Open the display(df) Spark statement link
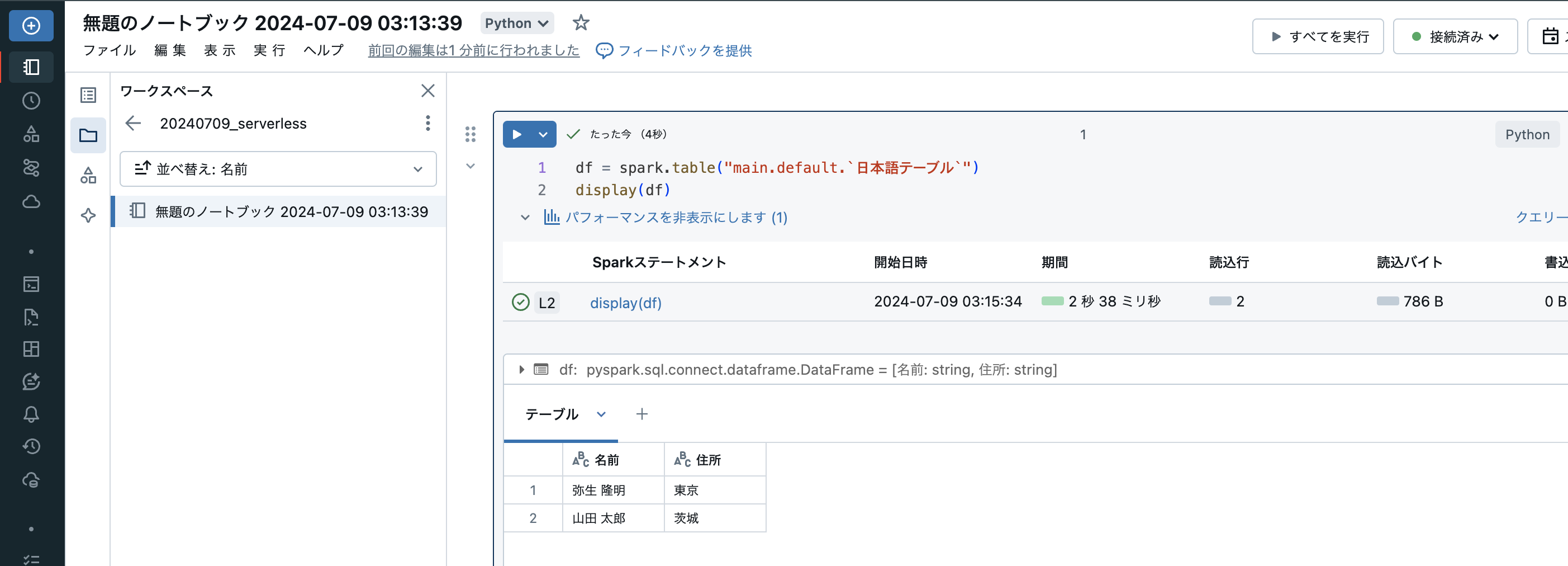The width and height of the screenshot is (1568, 566). click(x=625, y=302)
